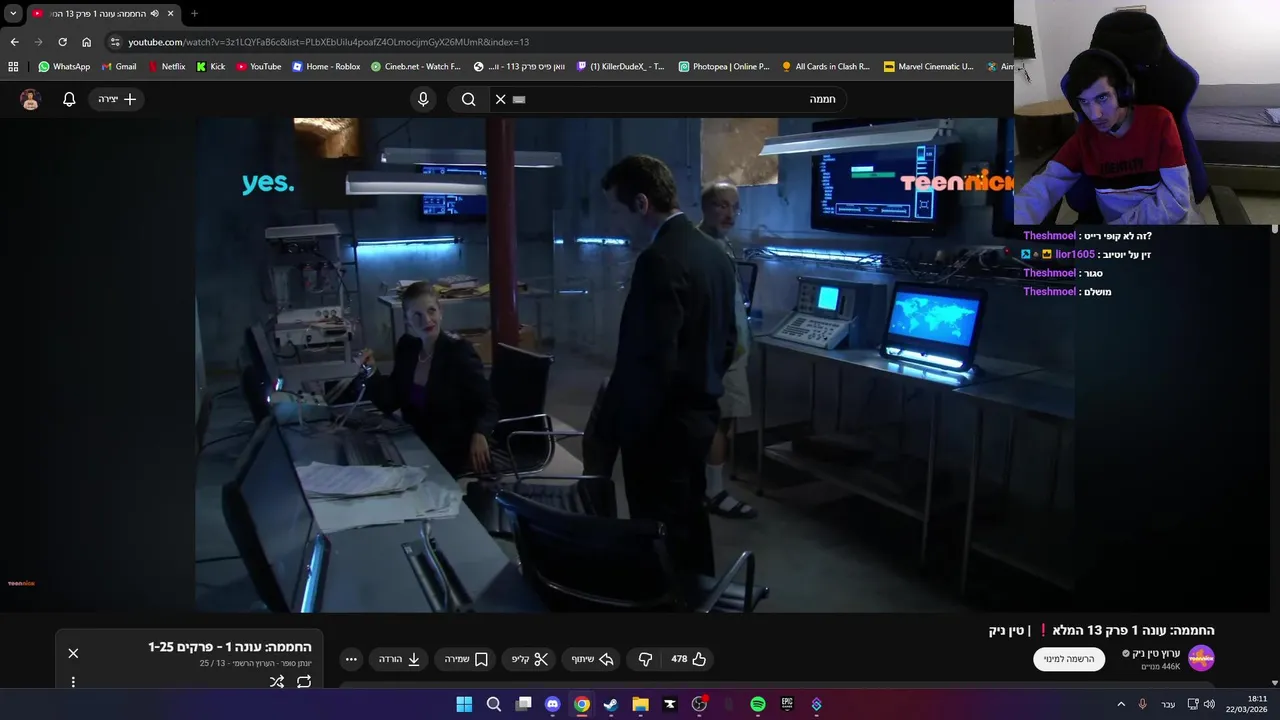This screenshot has height=720, width=1280.
Task: Toggle playlist shuffle
Action: click(x=277, y=682)
